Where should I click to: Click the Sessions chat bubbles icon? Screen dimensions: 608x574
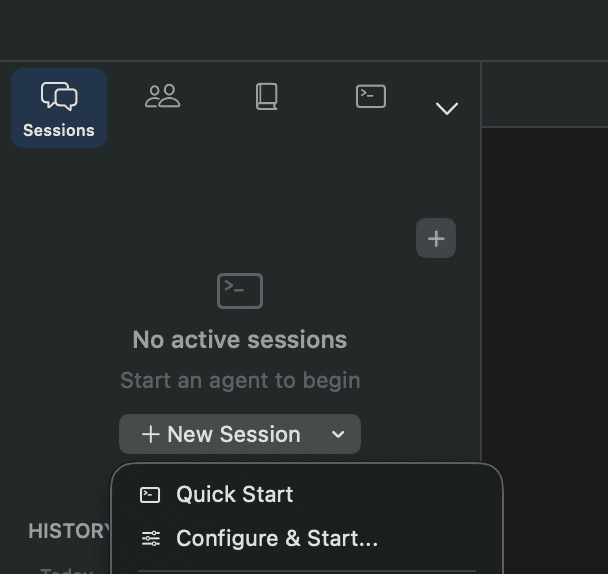click(59, 97)
